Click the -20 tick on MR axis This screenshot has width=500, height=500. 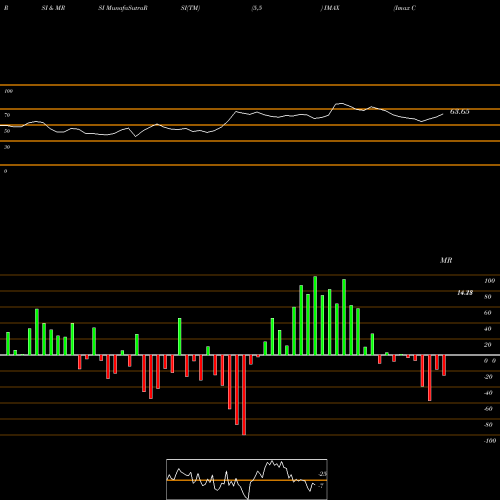(488, 377)
